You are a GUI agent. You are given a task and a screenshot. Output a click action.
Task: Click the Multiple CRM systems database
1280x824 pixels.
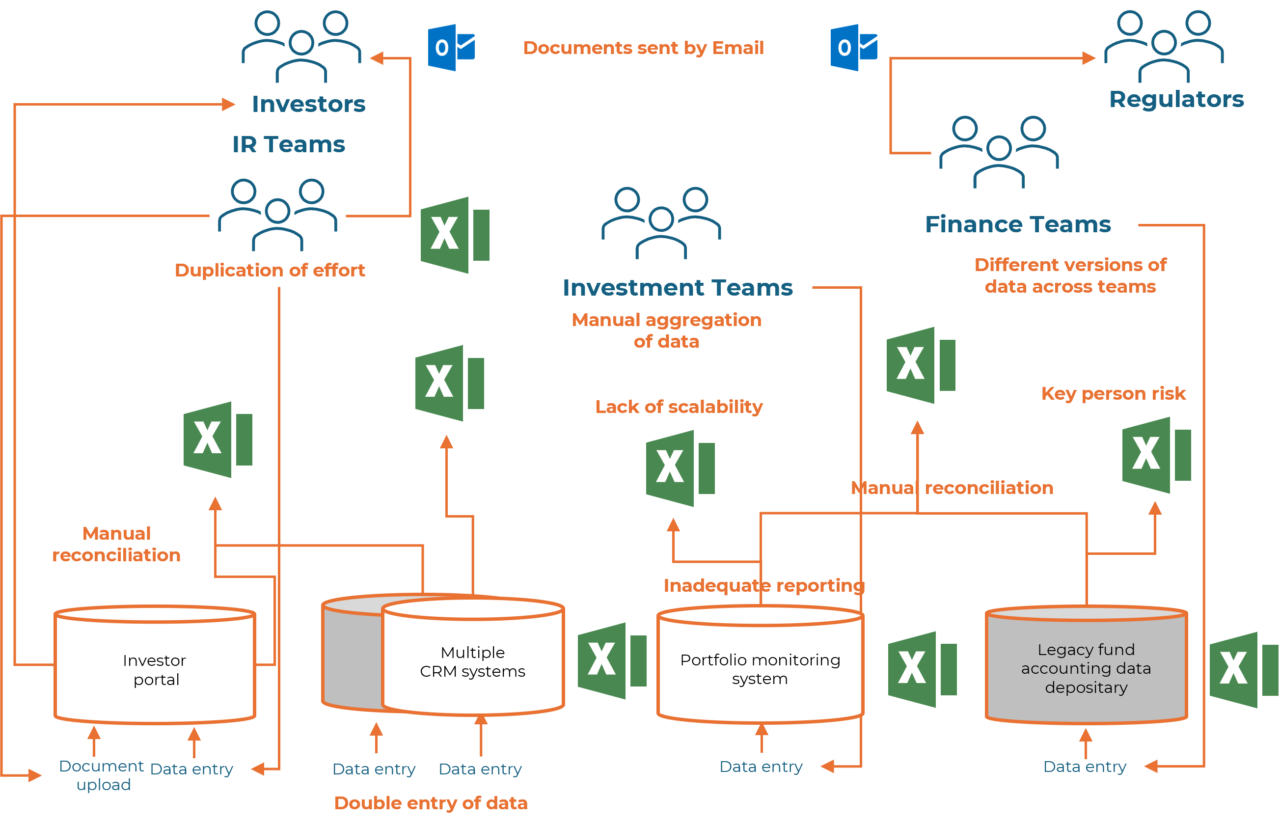(x=472, y=660)
